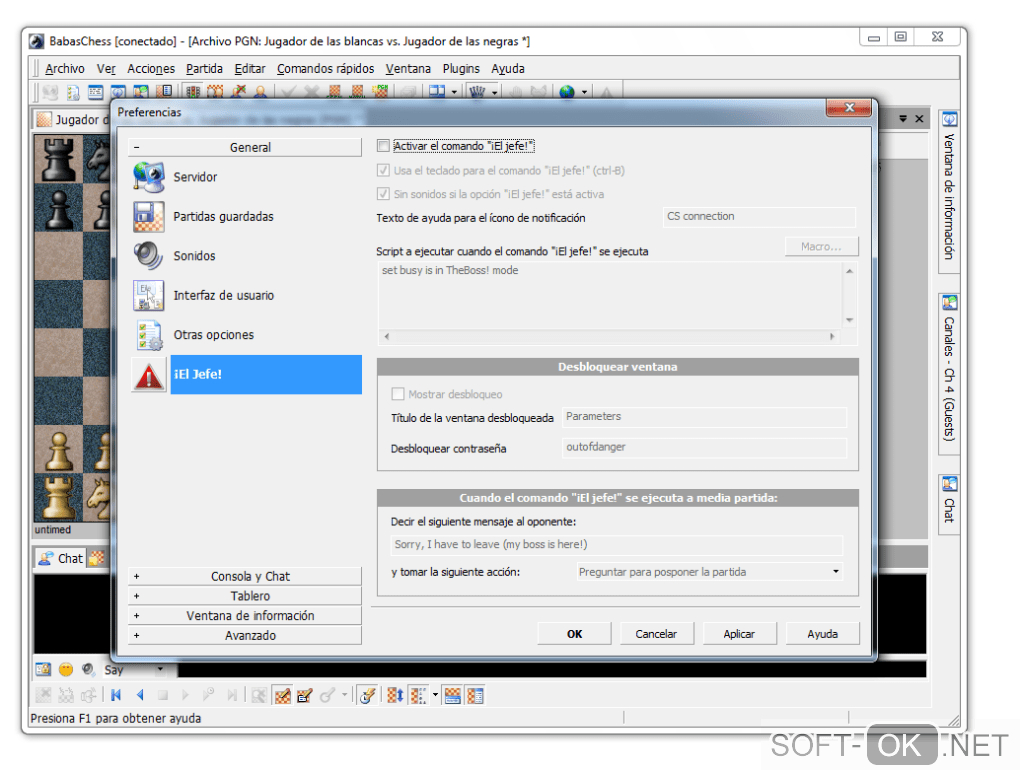Click the chess pieces set toolbar icon
The width and height of the screenshot is (1020, 770).
477,92
